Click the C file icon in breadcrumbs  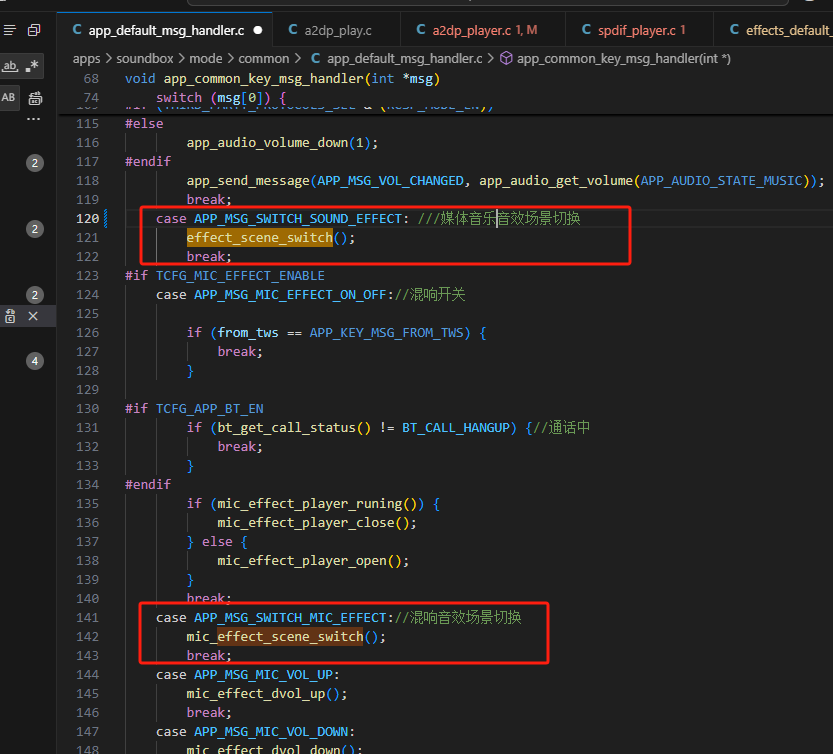(316, 58)
